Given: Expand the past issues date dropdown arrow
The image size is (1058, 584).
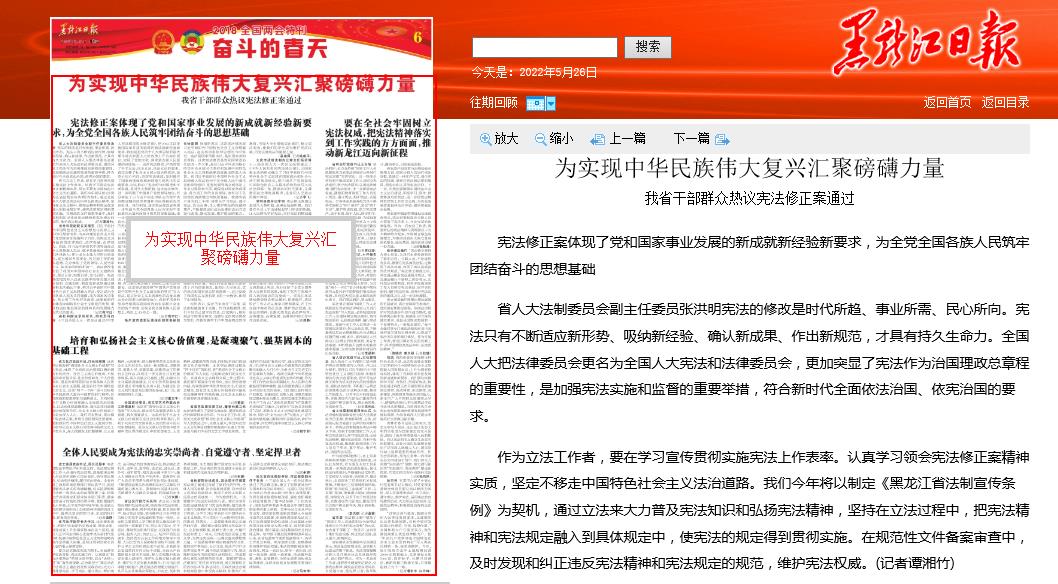Looking at the screenshot, I should point(550,103).
